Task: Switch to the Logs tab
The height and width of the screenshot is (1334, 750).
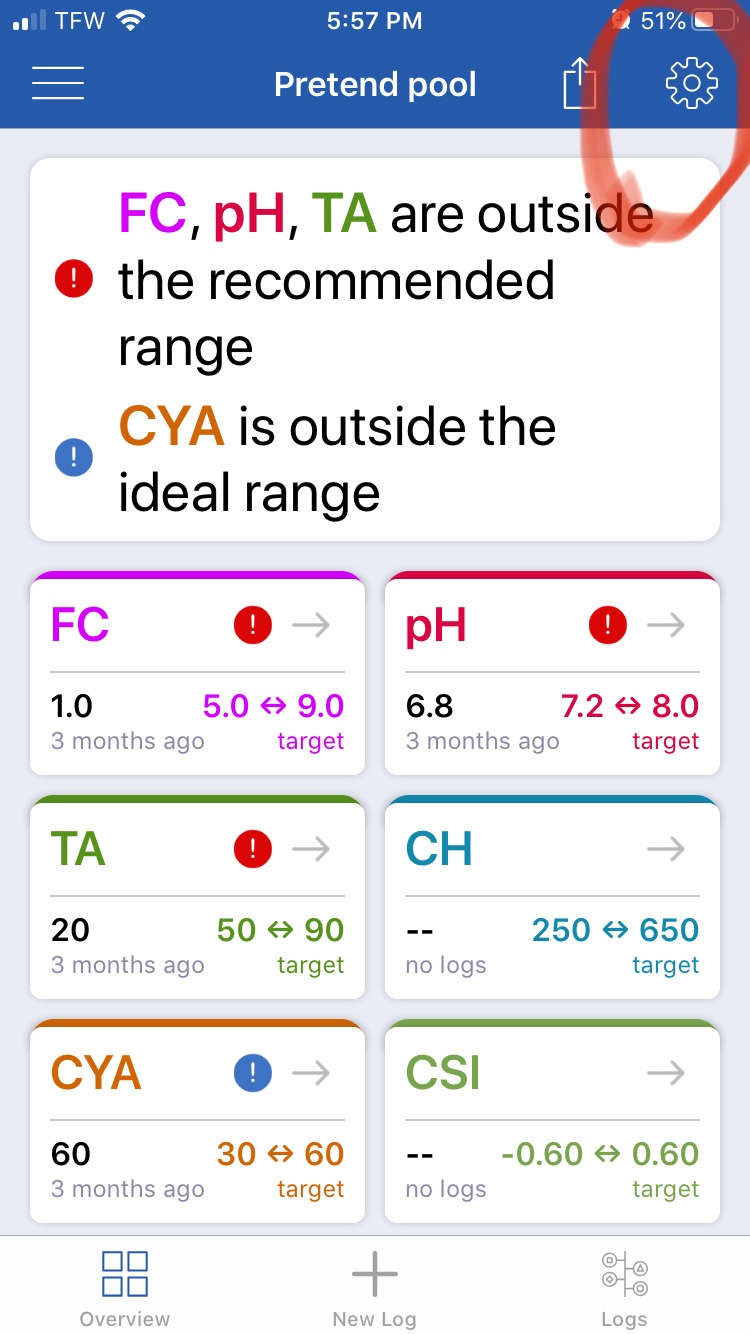Action: [x=624, y=1289]
